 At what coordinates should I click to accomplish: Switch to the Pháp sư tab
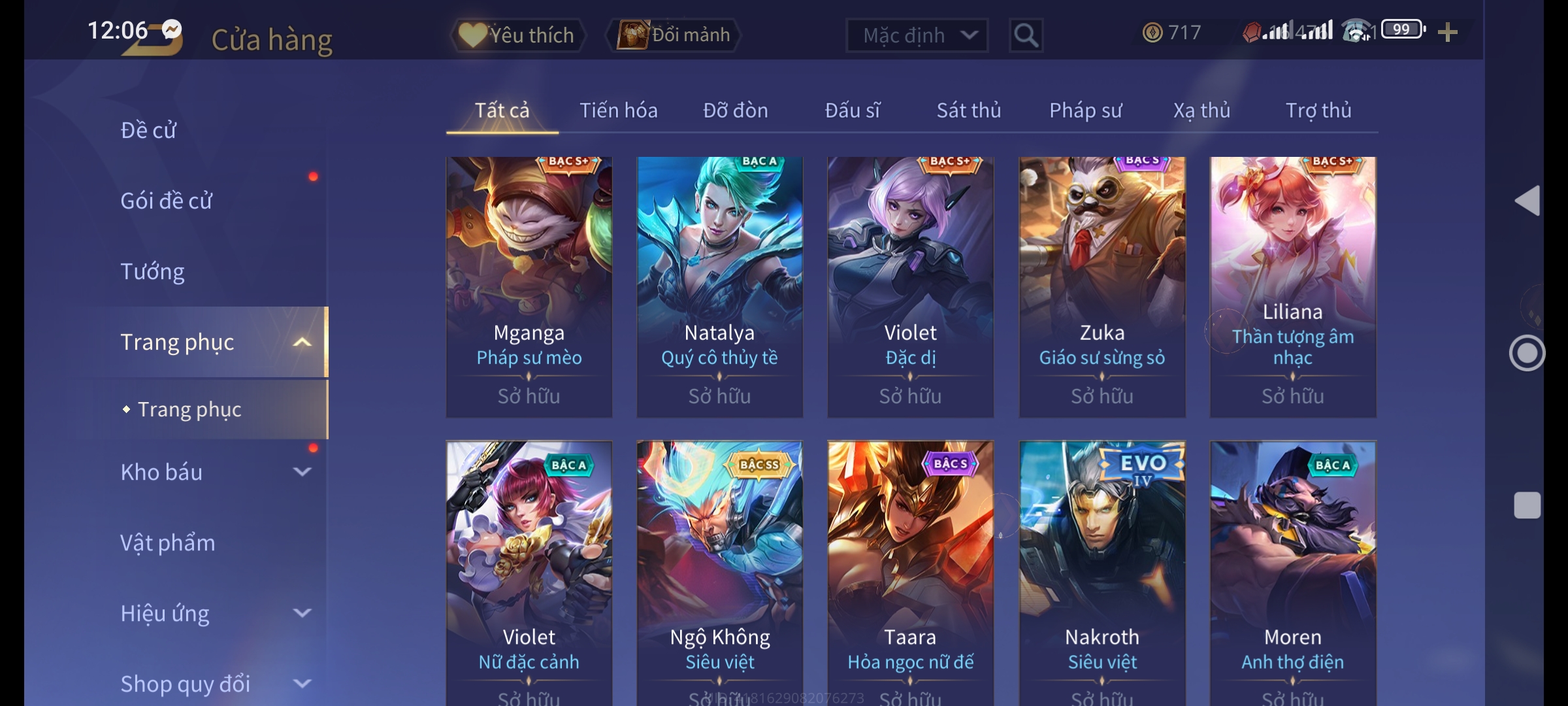[1085, 110]
